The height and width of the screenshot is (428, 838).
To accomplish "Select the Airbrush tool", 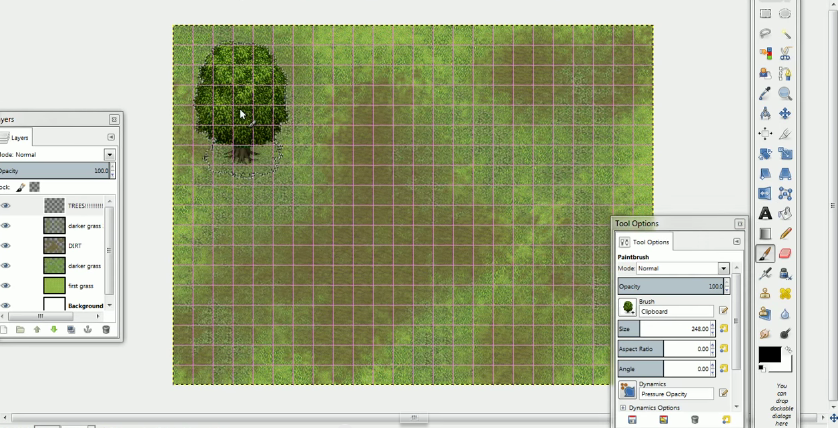I will [765, 274].
